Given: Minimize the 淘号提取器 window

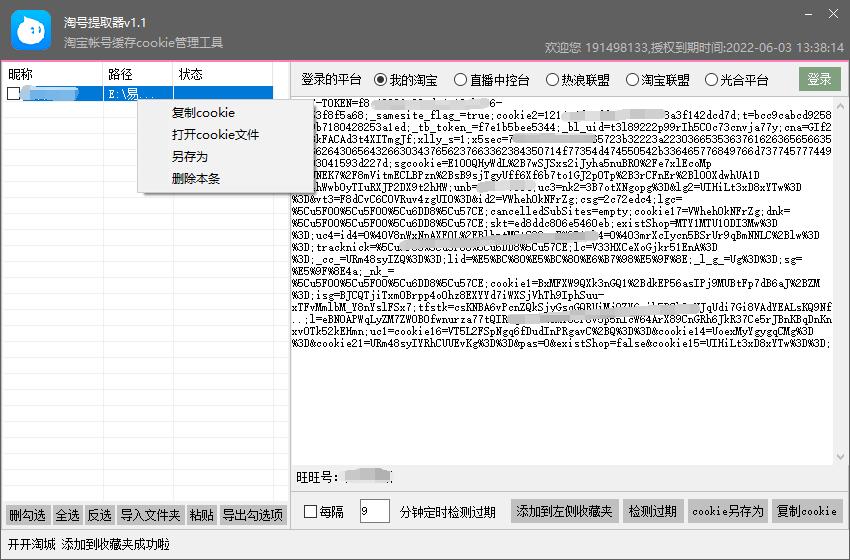Looking at the screenshot, I should pos(808,15).
